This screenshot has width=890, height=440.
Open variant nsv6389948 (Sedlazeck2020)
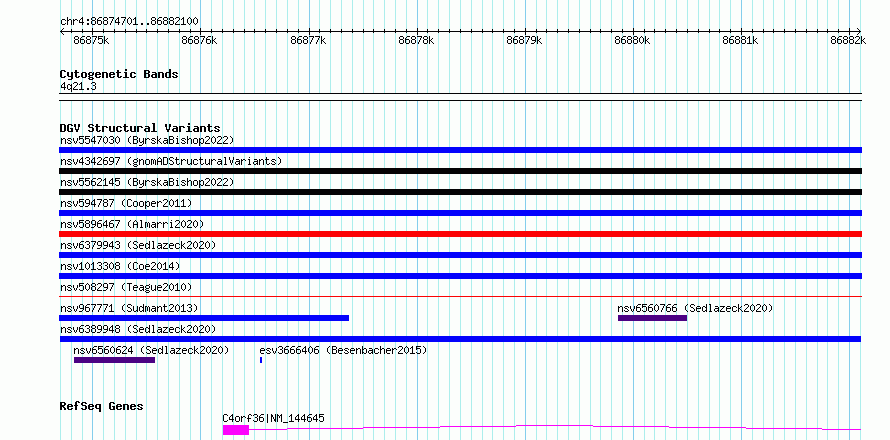coord(138,329)
